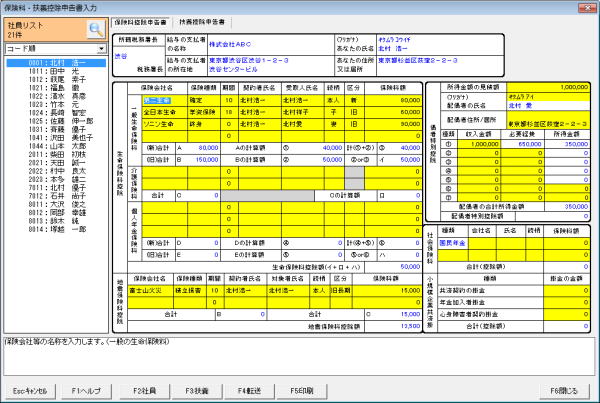Click the 全日本生命 insurance company cell

point(165,112)
